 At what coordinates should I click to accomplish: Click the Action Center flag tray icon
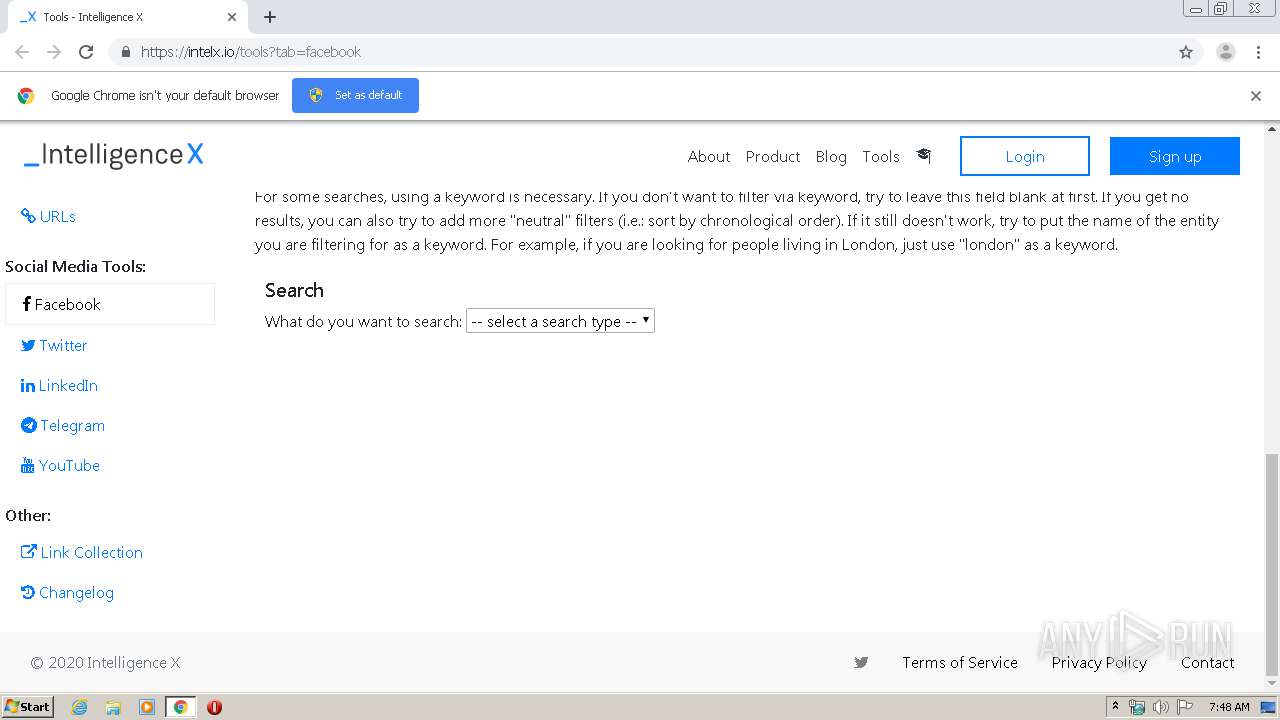[1185, 707]
